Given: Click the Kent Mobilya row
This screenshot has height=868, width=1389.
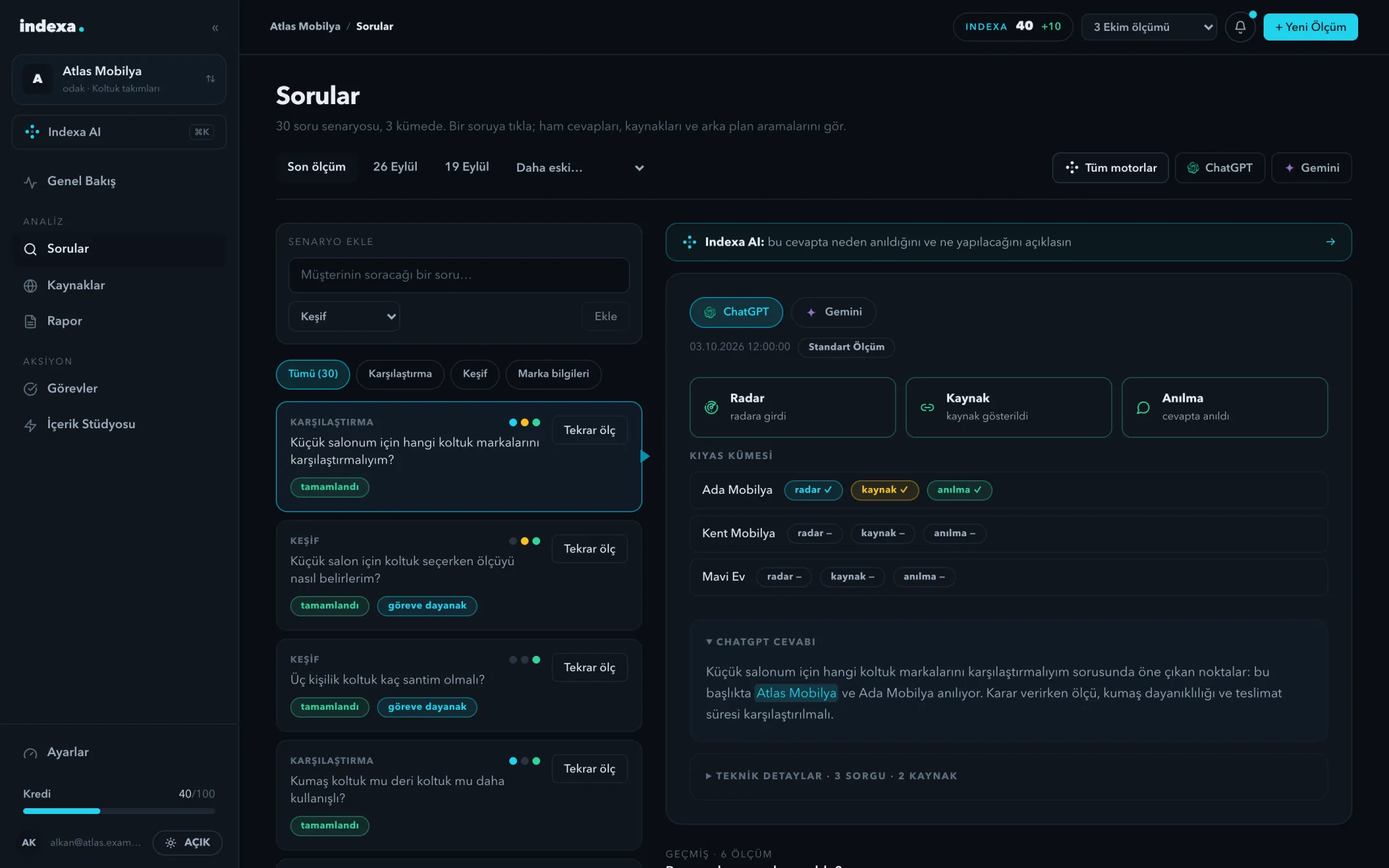Looking at the screenshot, I should (1008, 534).
